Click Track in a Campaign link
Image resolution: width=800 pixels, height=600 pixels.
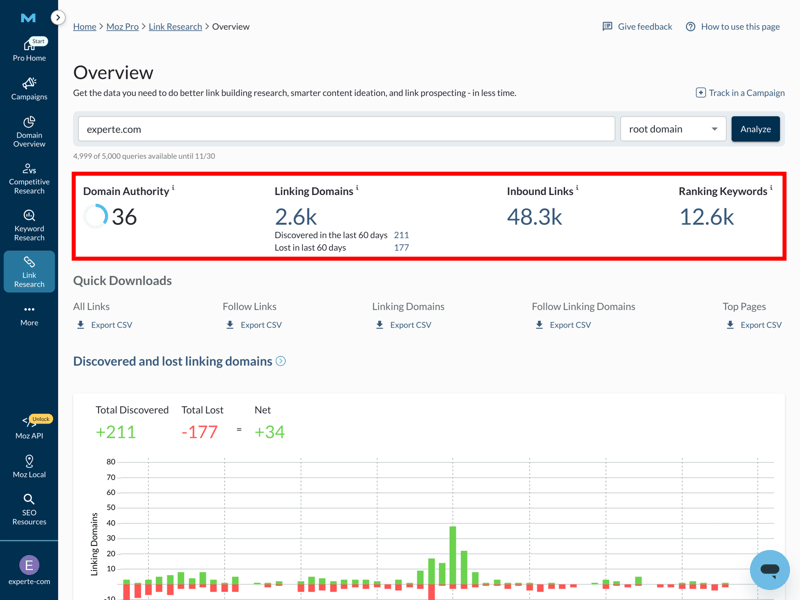(x=740, y=93)
